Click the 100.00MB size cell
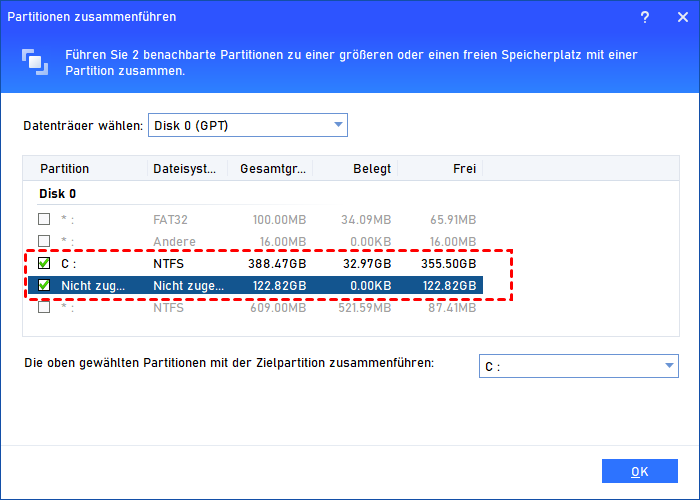The height and width of the screenshot is (500, 700). click(279, 220)
